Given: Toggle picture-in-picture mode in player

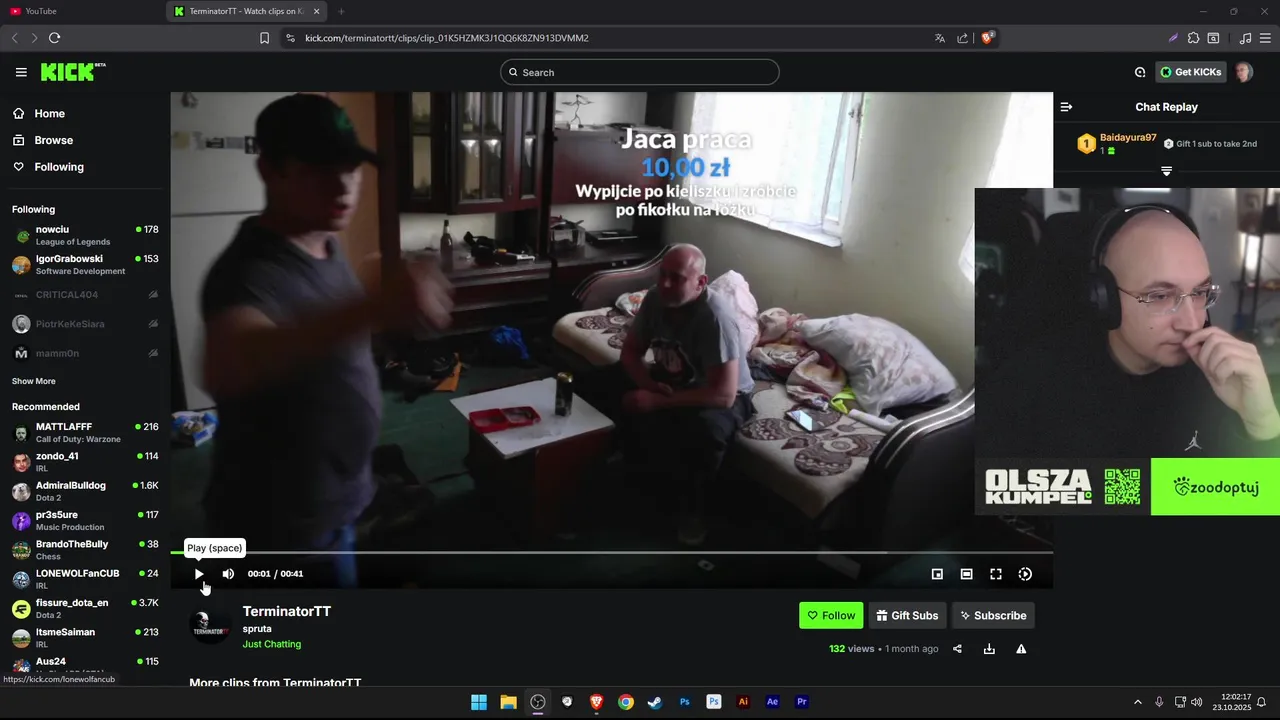Looking at the screenshot, I should click(x=937, y=574).
